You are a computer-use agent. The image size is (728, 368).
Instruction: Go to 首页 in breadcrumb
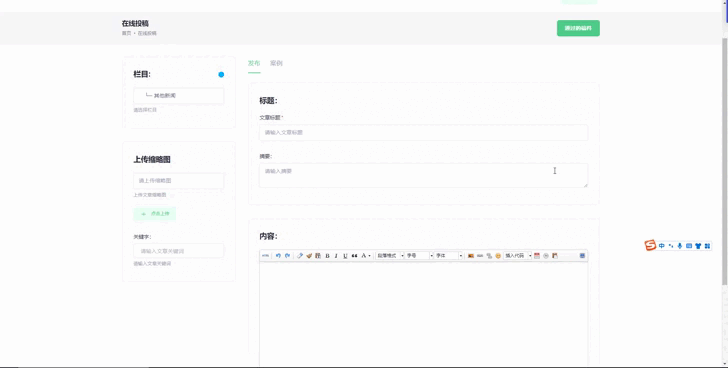tap(126, 33)
